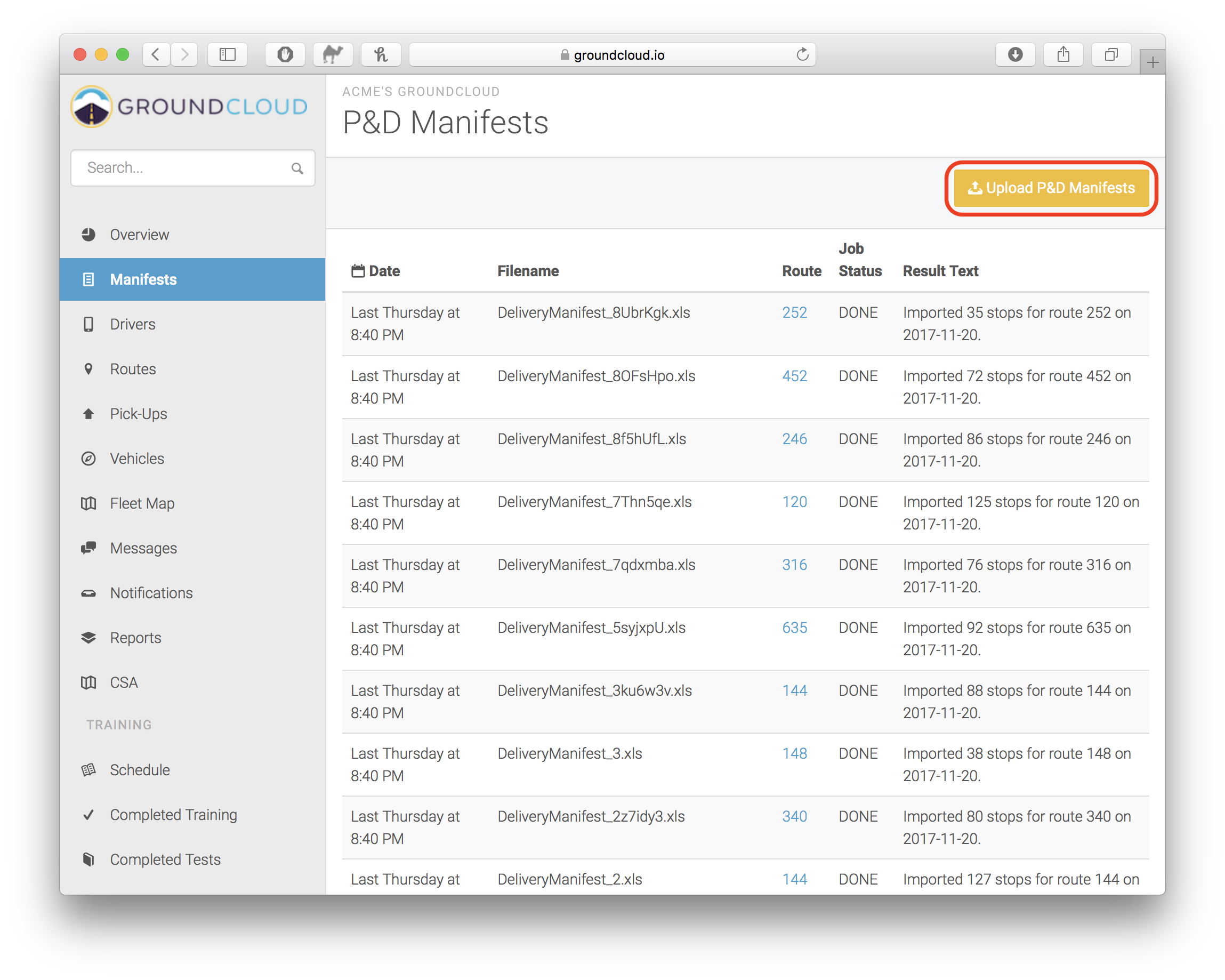Click the Completed Training checkmark icon
The height and width of the screenshot is (980, 1225).
[88, 815]
